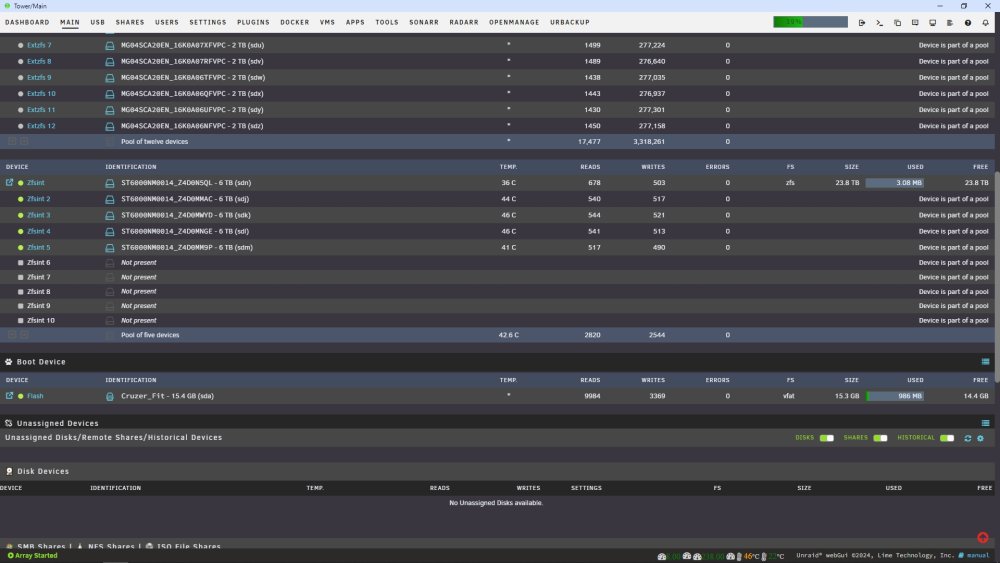This screenshot has width=1000, height=563.
Task: Click the File Manager copy icon
Action: tap(897, 22)
